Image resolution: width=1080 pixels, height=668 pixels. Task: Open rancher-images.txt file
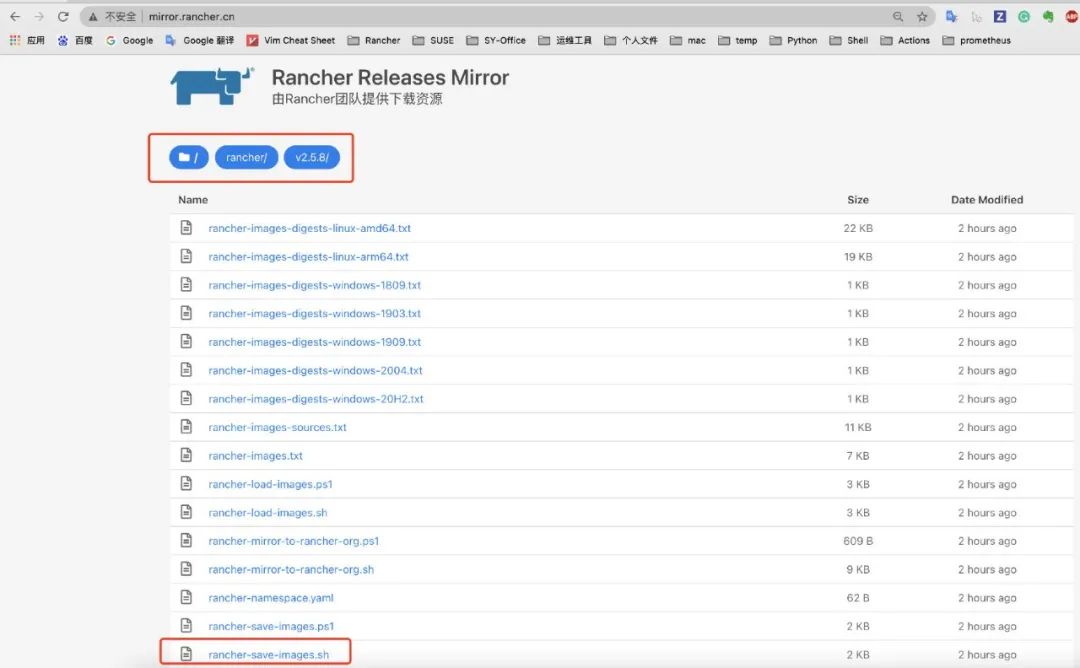click(x=255, y=456)
